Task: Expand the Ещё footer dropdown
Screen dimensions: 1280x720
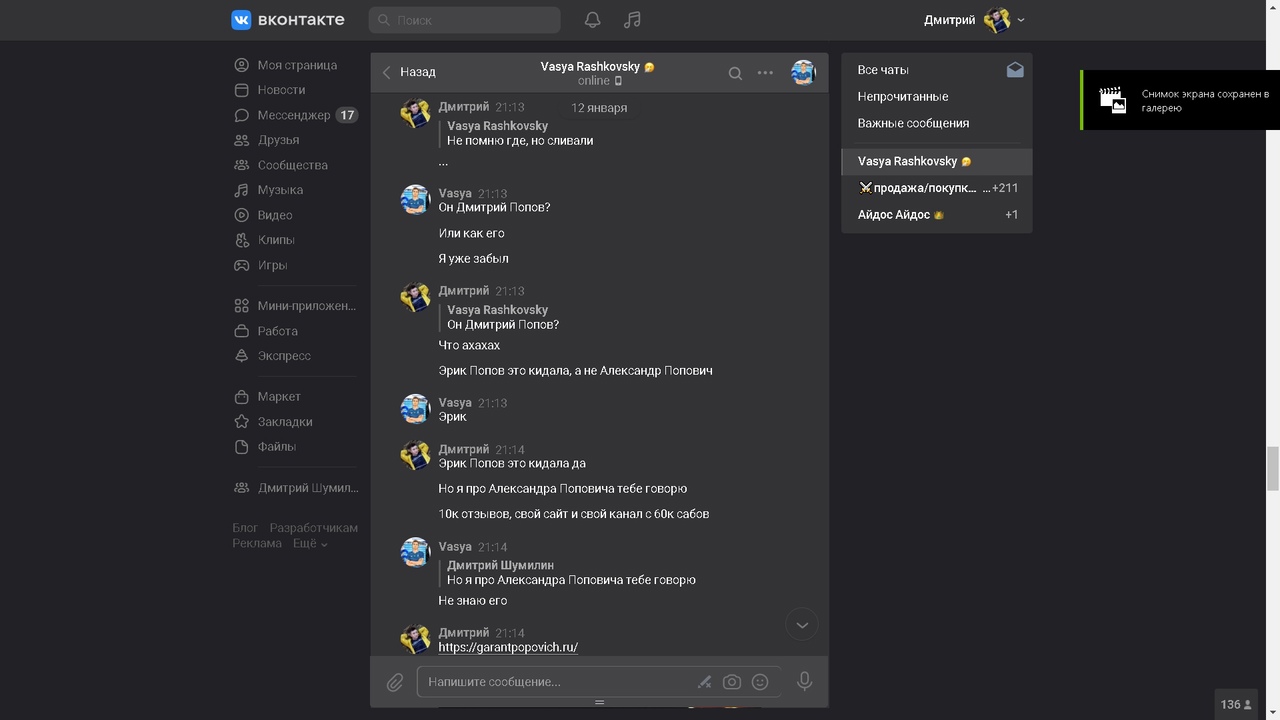Action: click(310, 544)
